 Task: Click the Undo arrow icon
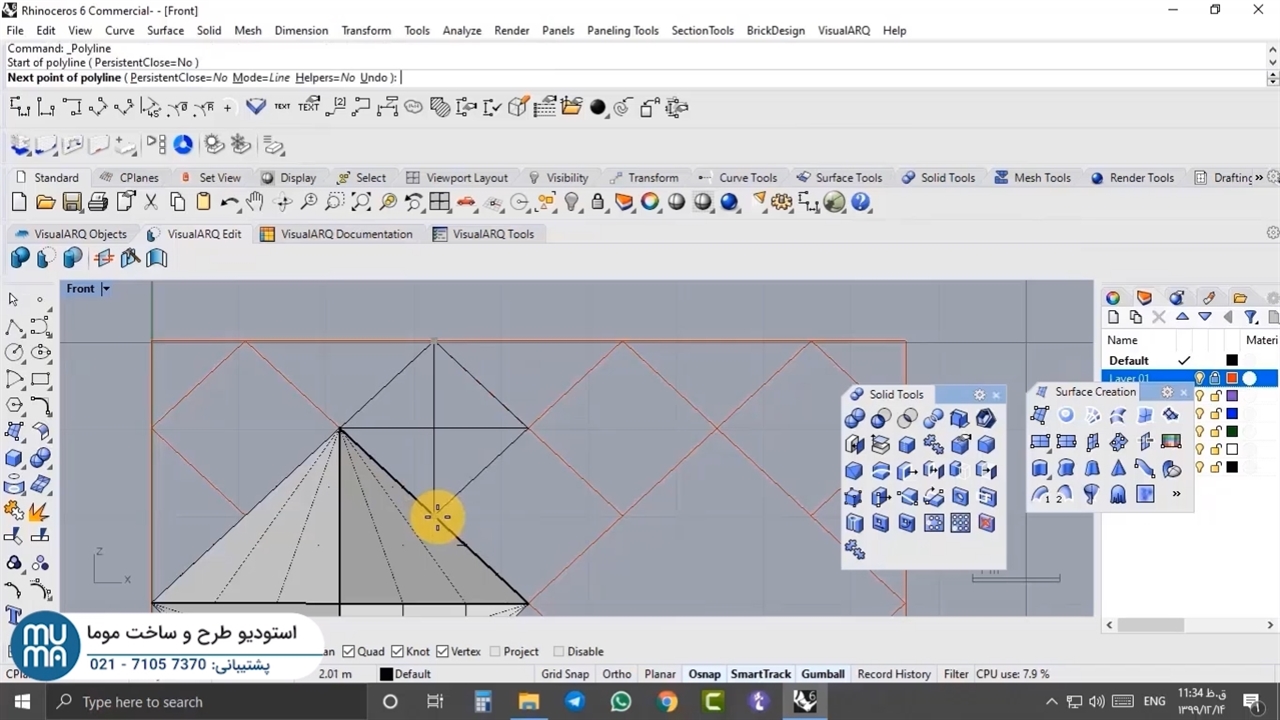click(x=229, y=202)
